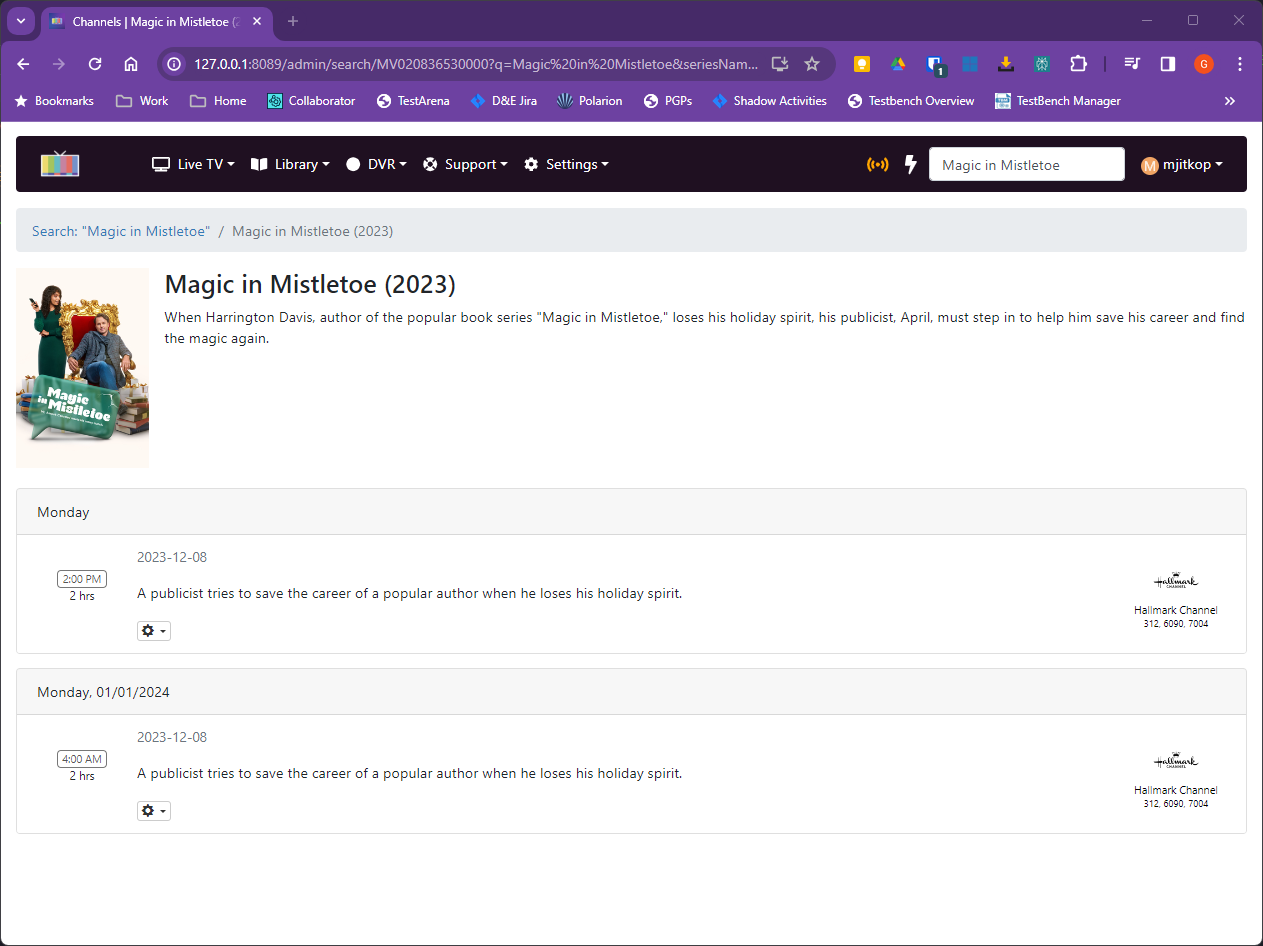The image size is (1263, 946).
Task: Click the Downloads extension icon in toolbar
Action: point(1006,64)
